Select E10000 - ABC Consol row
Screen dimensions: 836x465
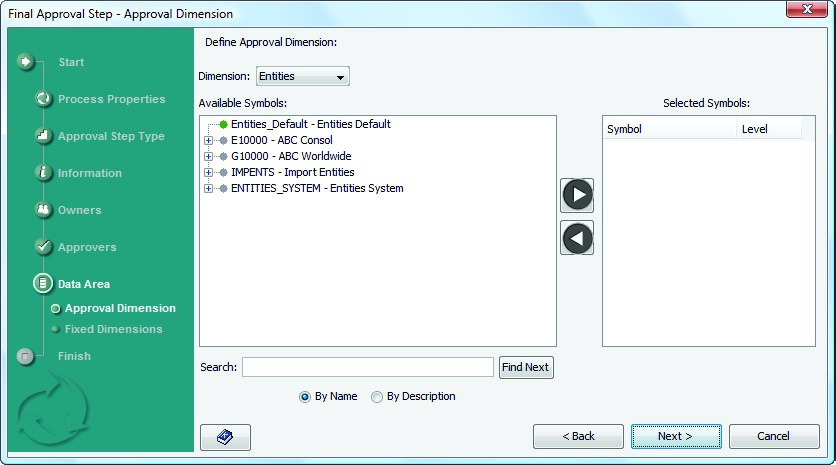click(282, 140)
